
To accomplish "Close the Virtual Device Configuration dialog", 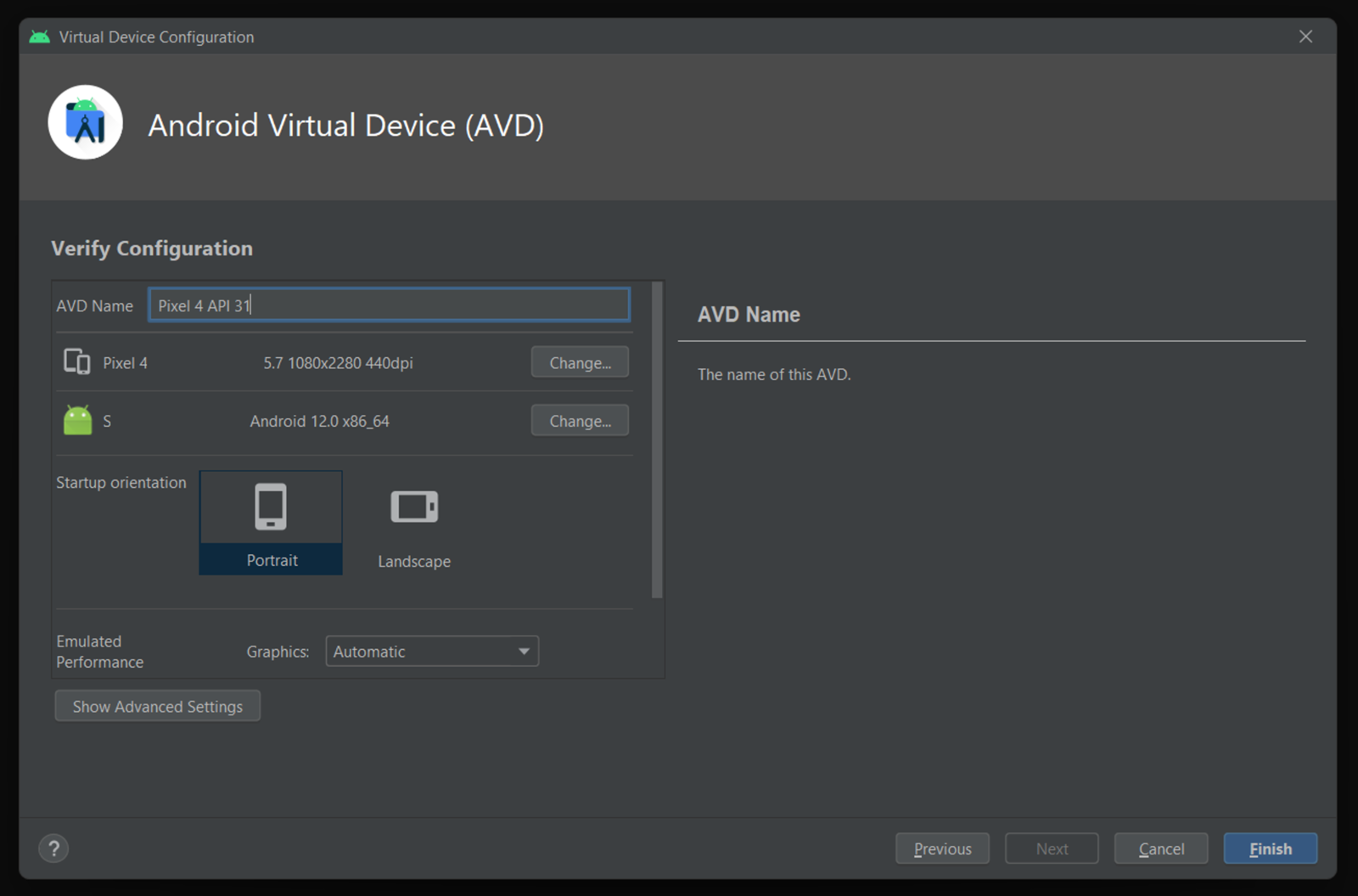I will point(1305,36).
